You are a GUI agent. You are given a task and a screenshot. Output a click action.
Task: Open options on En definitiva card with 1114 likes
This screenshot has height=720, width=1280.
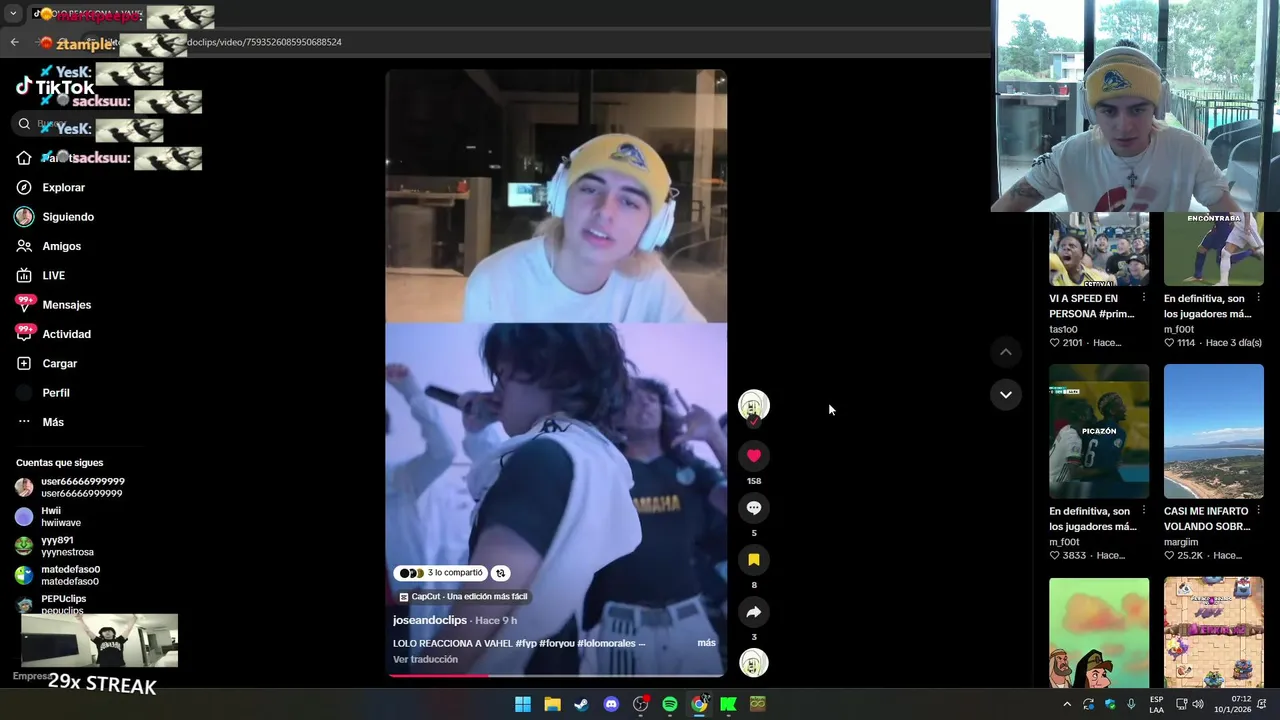coord(1258,298)
